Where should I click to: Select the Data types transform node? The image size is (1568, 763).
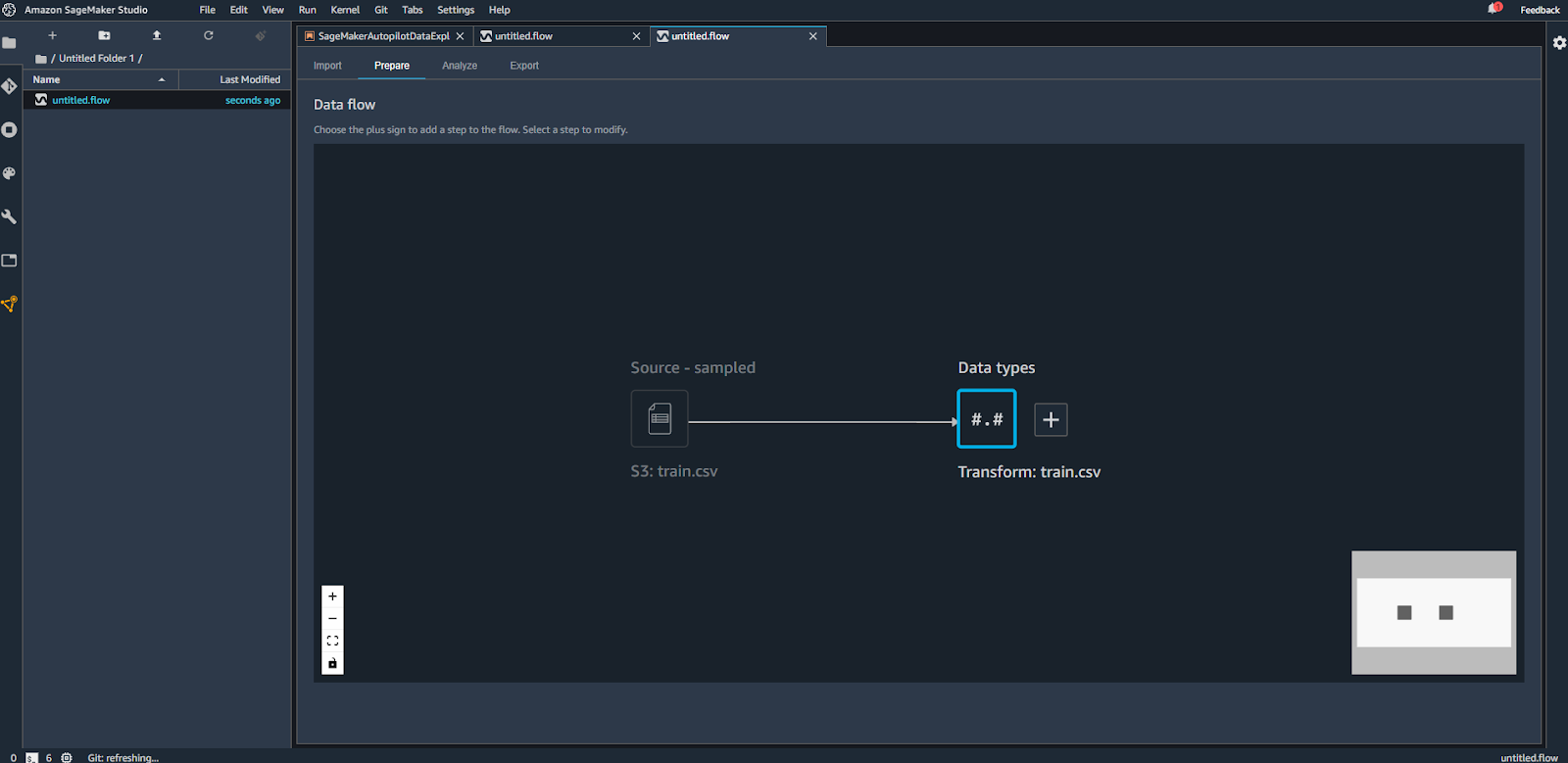(x=986, y=419)
